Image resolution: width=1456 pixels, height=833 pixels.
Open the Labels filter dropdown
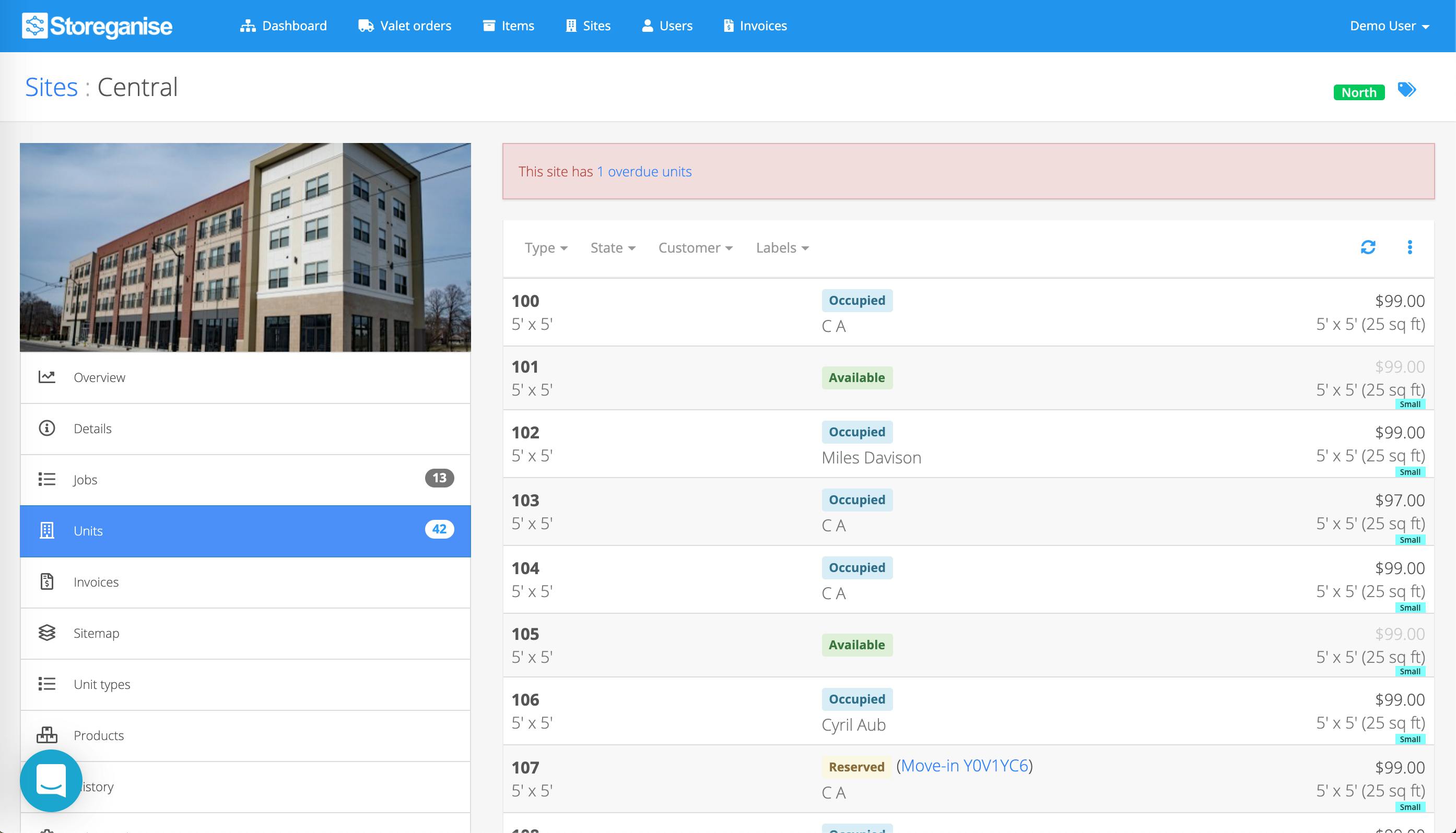click(782, 248)
